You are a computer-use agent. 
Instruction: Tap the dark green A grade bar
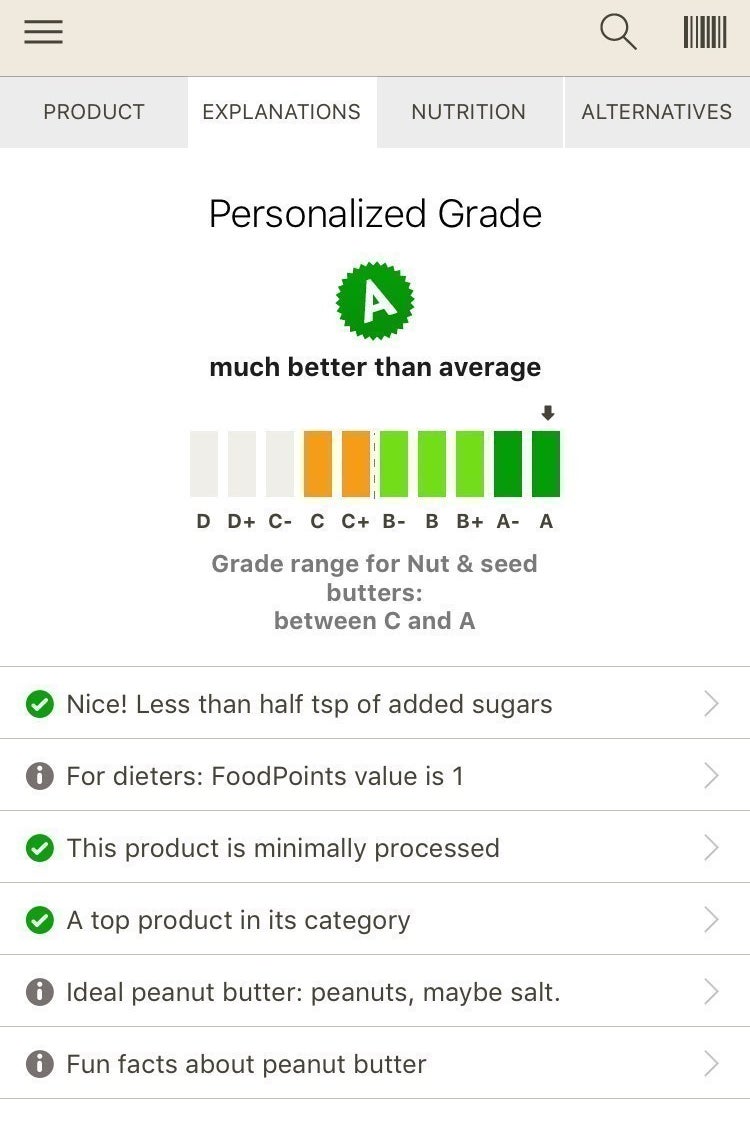(545, 463)
